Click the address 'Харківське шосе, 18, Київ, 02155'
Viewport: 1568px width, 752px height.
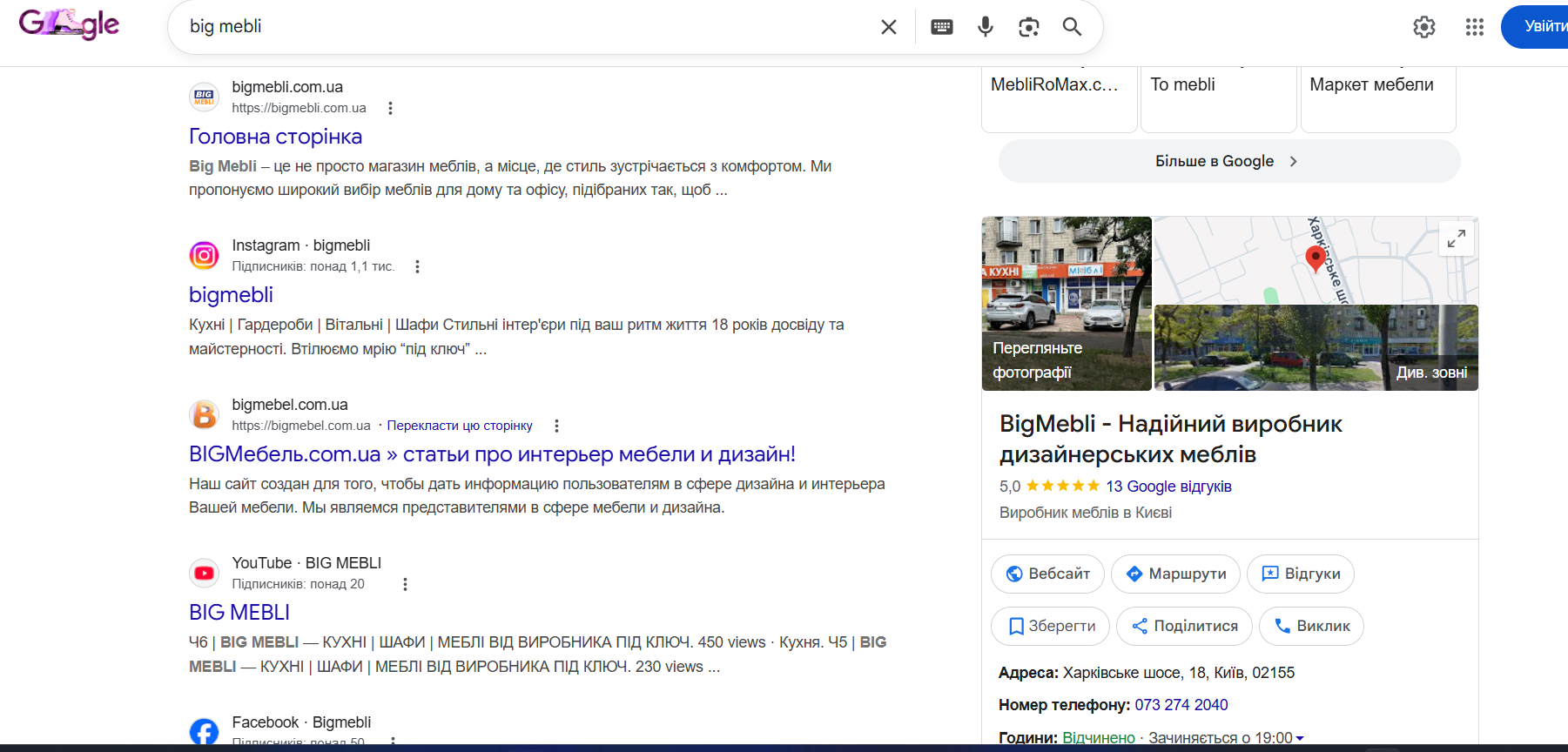coord(1179,673)
